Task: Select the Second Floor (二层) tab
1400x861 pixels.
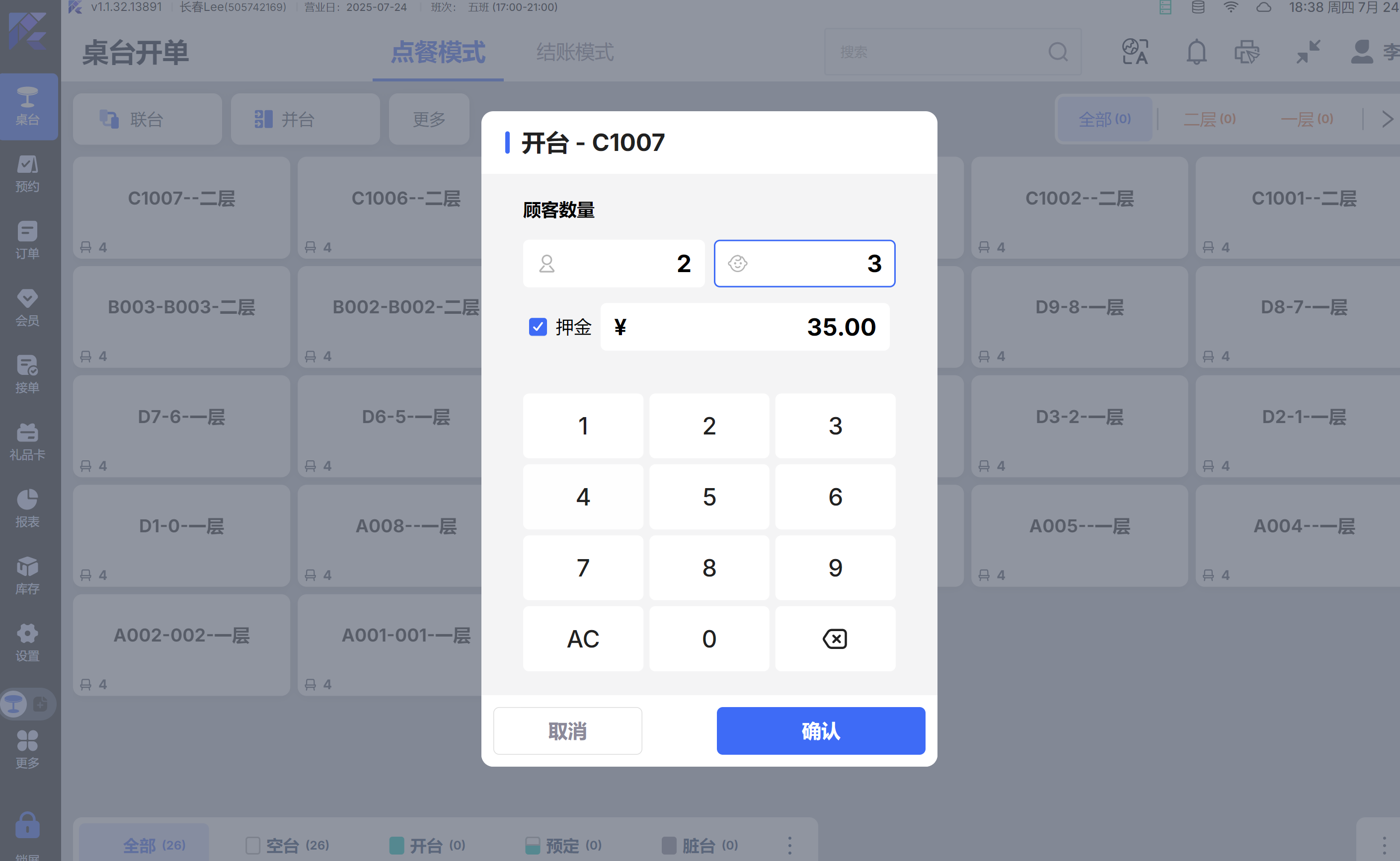Action: (1209, 119)
